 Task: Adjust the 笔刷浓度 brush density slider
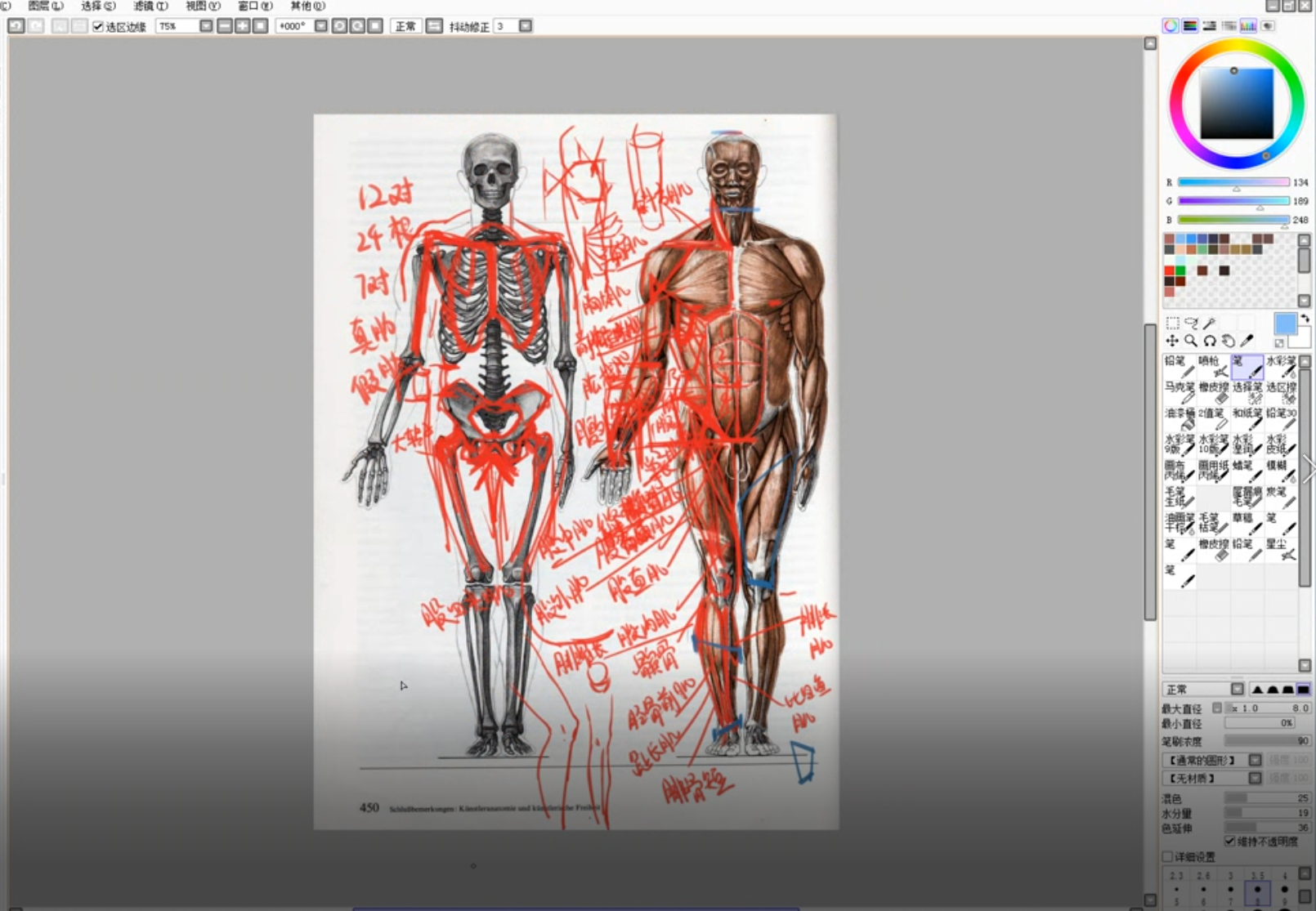coord(1268,741)
